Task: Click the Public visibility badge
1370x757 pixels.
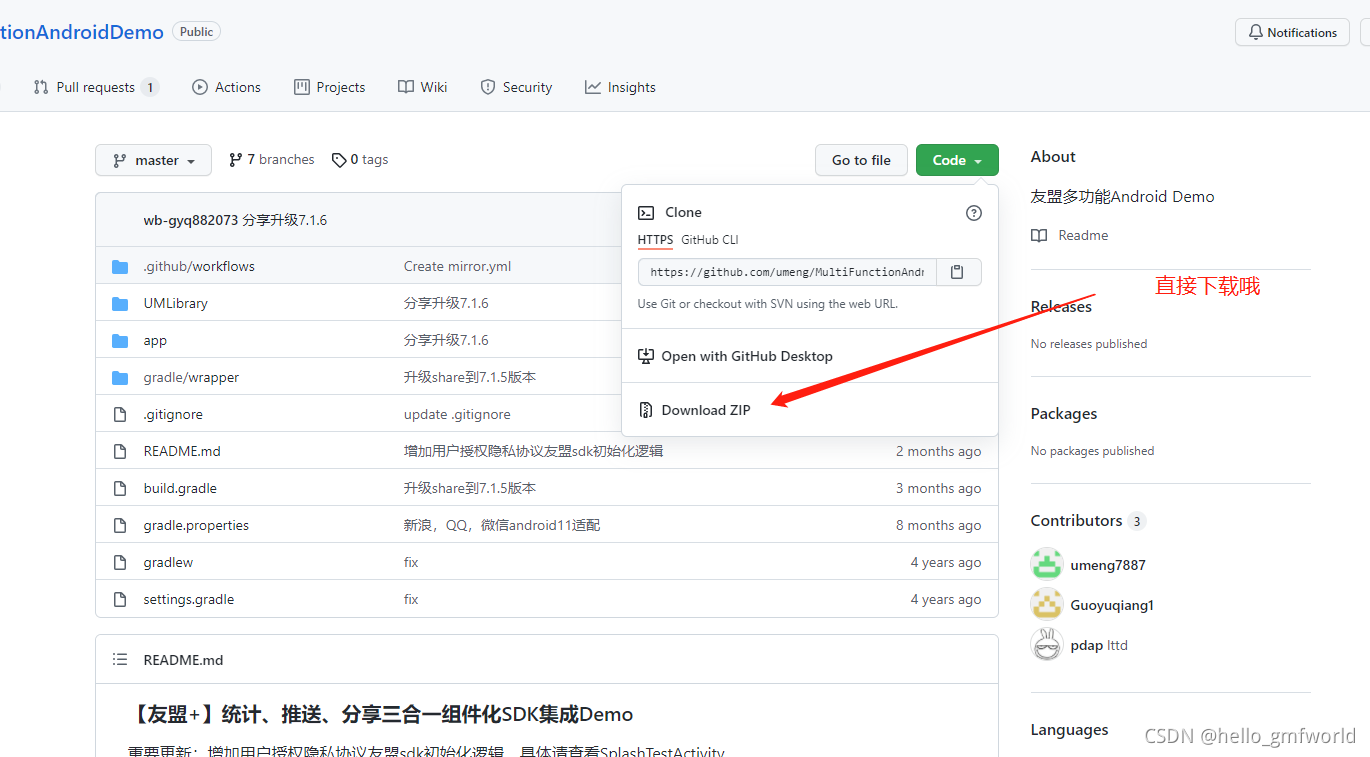Action: pyautogui.click(x=196, y=32)
